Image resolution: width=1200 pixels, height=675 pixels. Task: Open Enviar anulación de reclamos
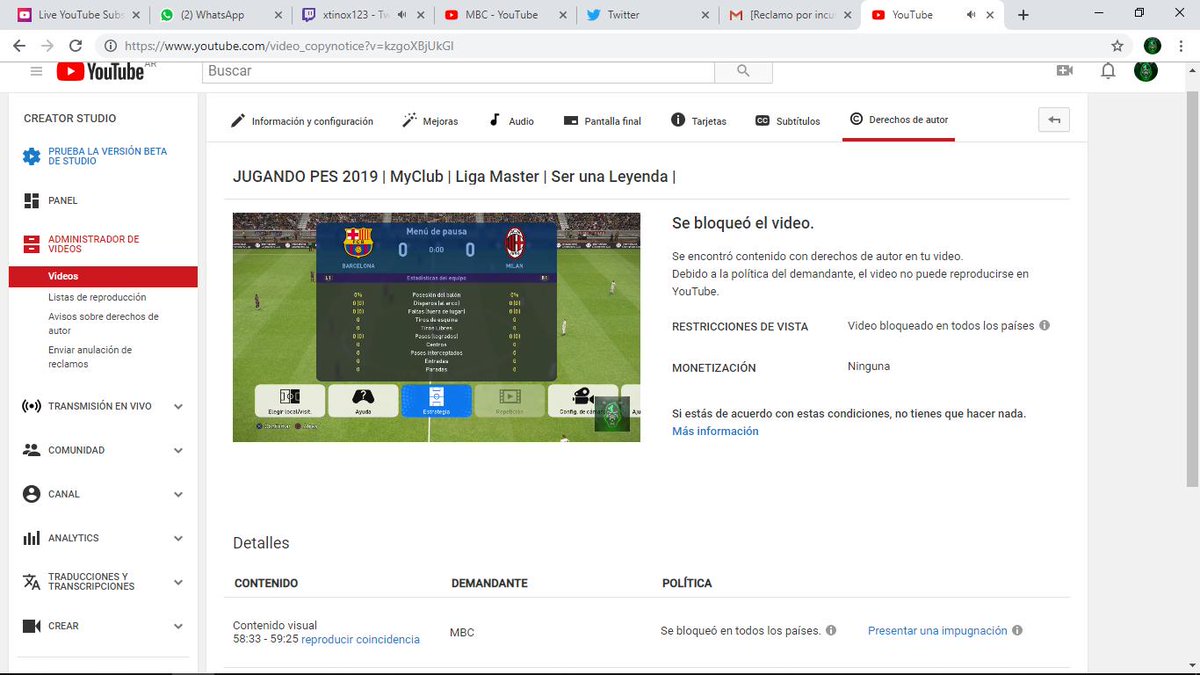[90, 357]
